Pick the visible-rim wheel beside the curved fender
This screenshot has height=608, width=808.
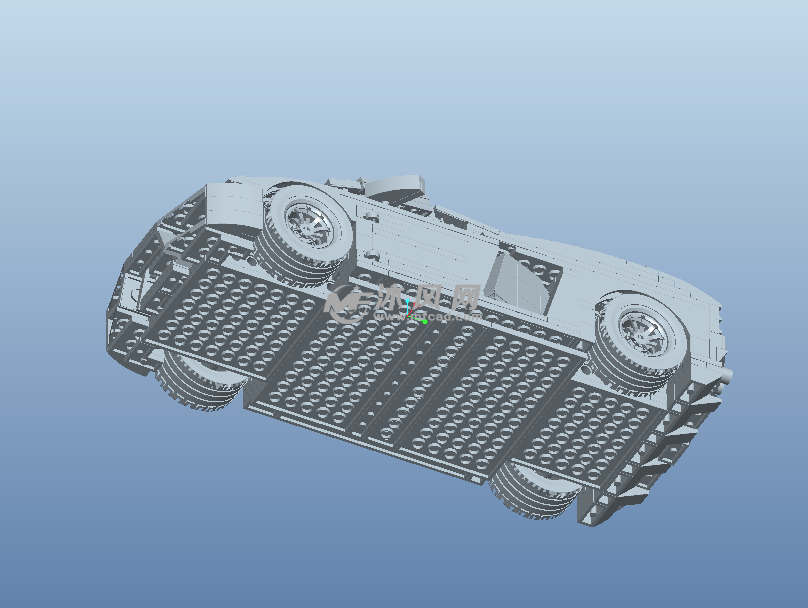point(304,234)
